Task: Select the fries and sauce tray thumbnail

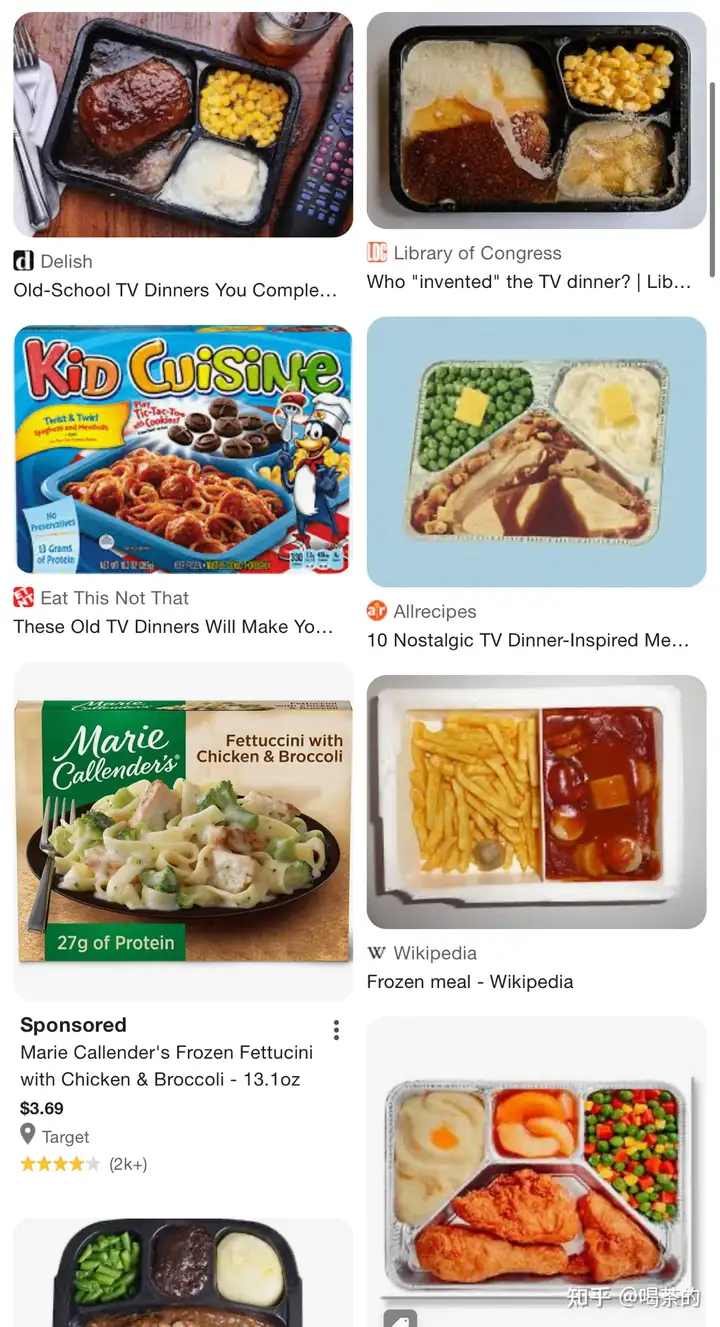Action: [537, 802]
